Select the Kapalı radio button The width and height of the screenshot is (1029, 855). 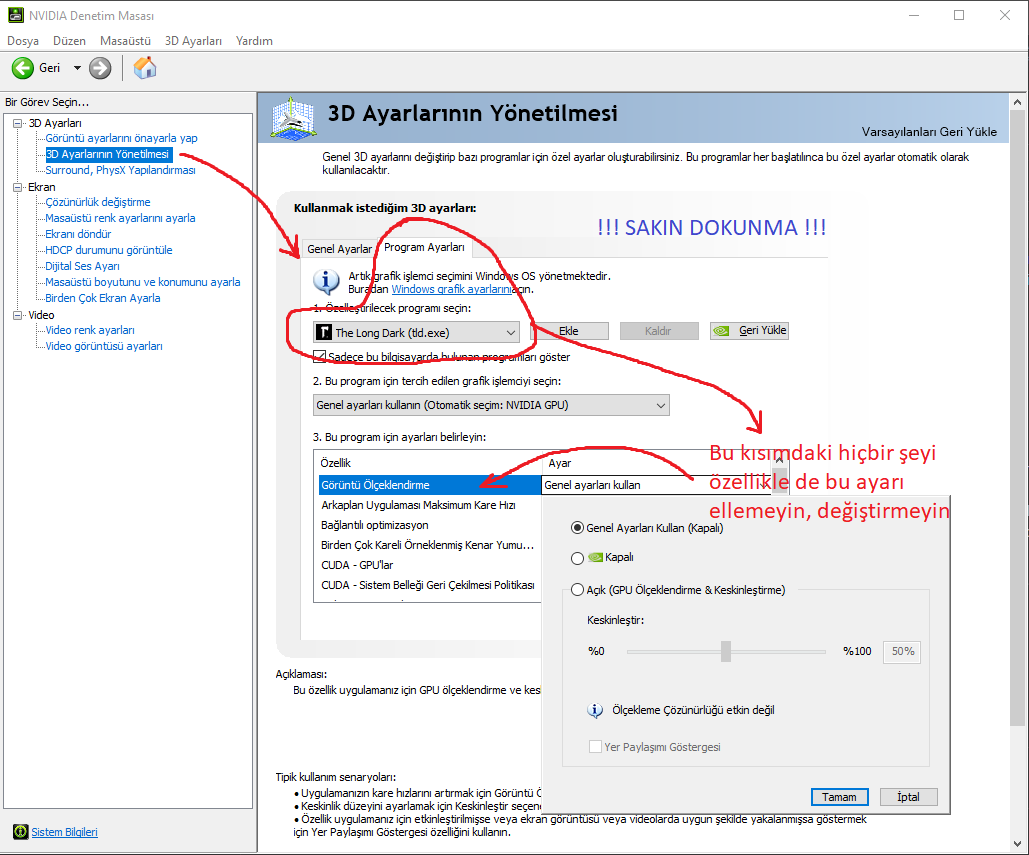tap(578, 558)
